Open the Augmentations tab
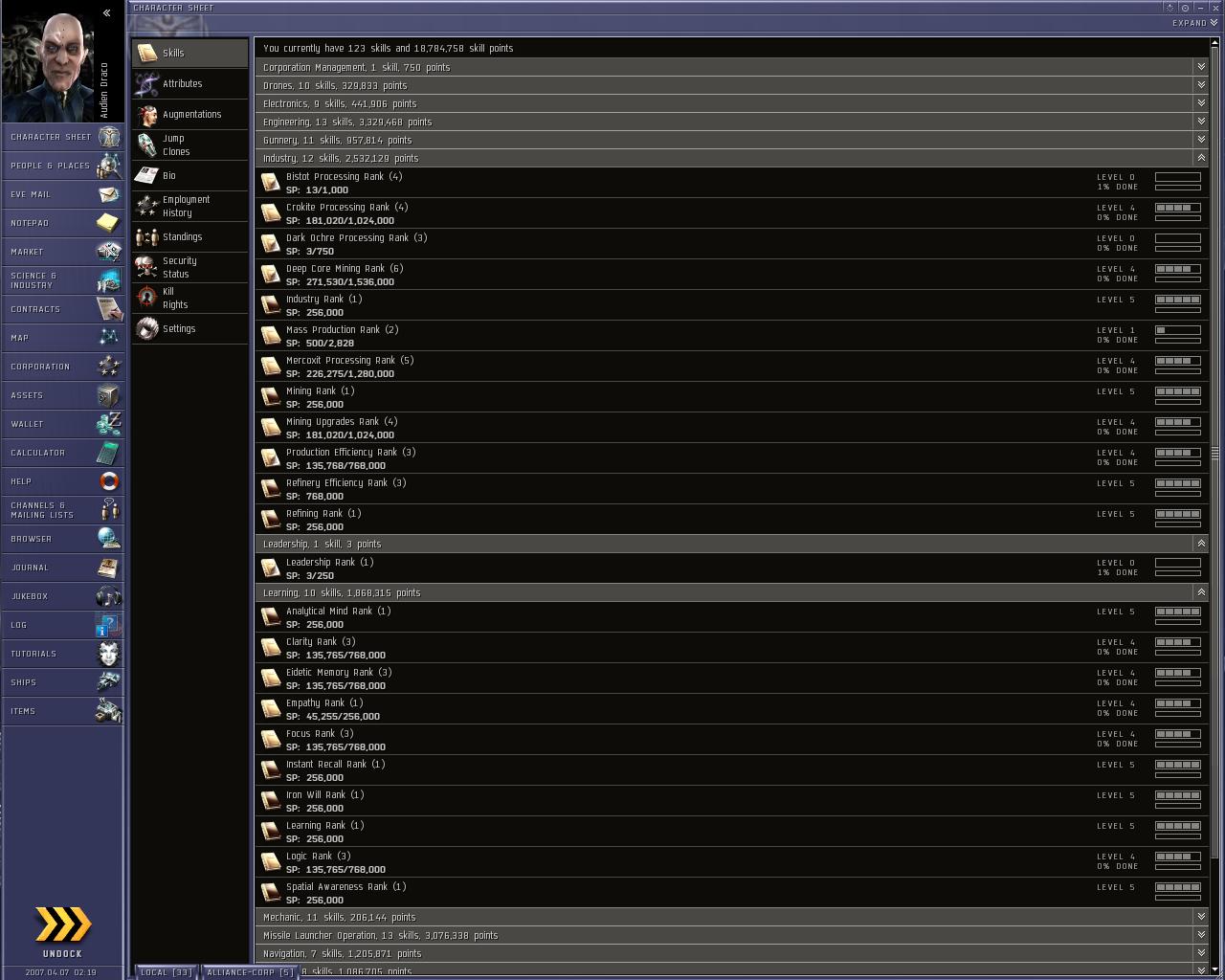This screenshot has height=980, width=1225. 190,114
